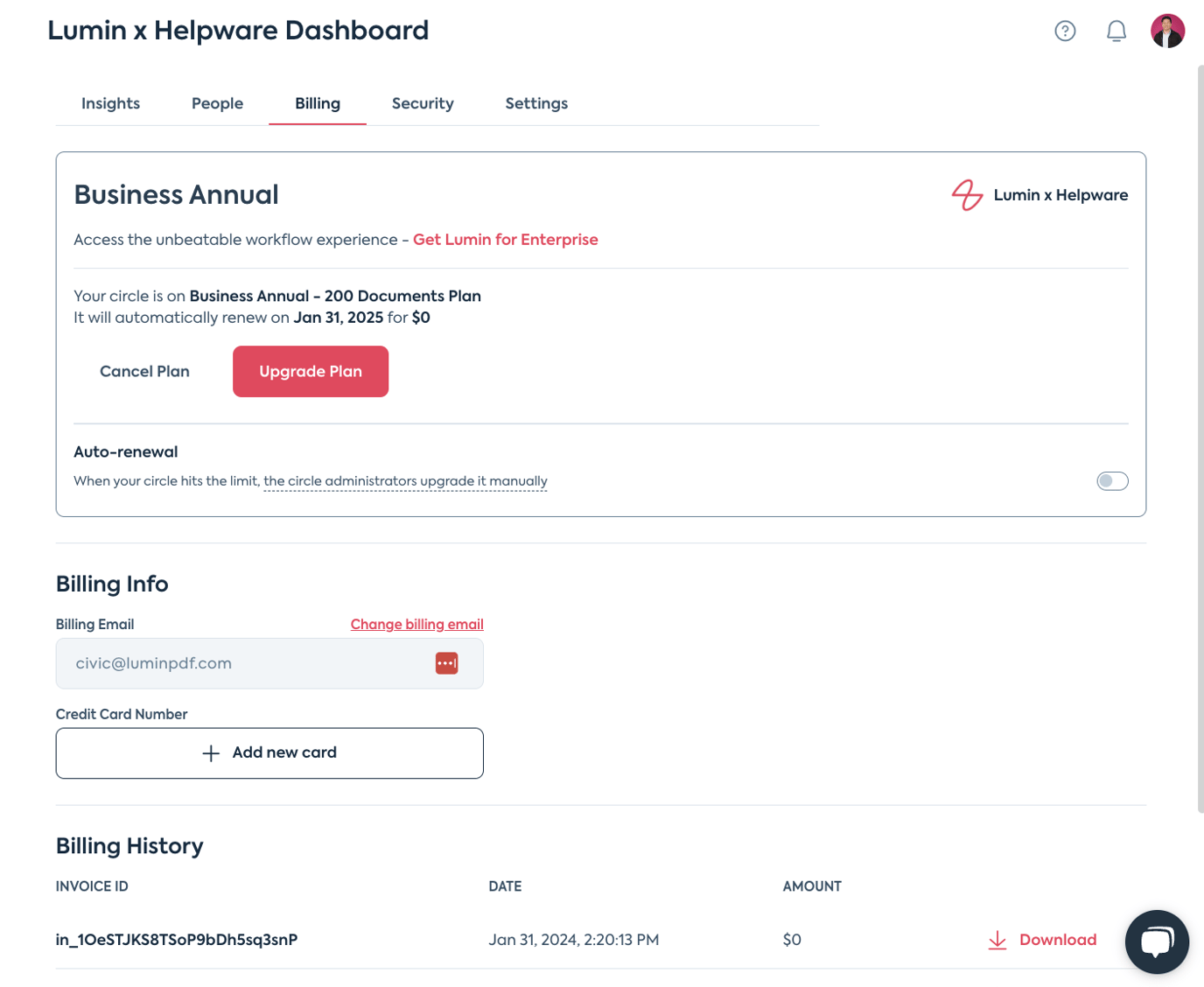Click the download arrow icon for the invoice
Screen dimensions: 1204x987
tap(997, 940)
